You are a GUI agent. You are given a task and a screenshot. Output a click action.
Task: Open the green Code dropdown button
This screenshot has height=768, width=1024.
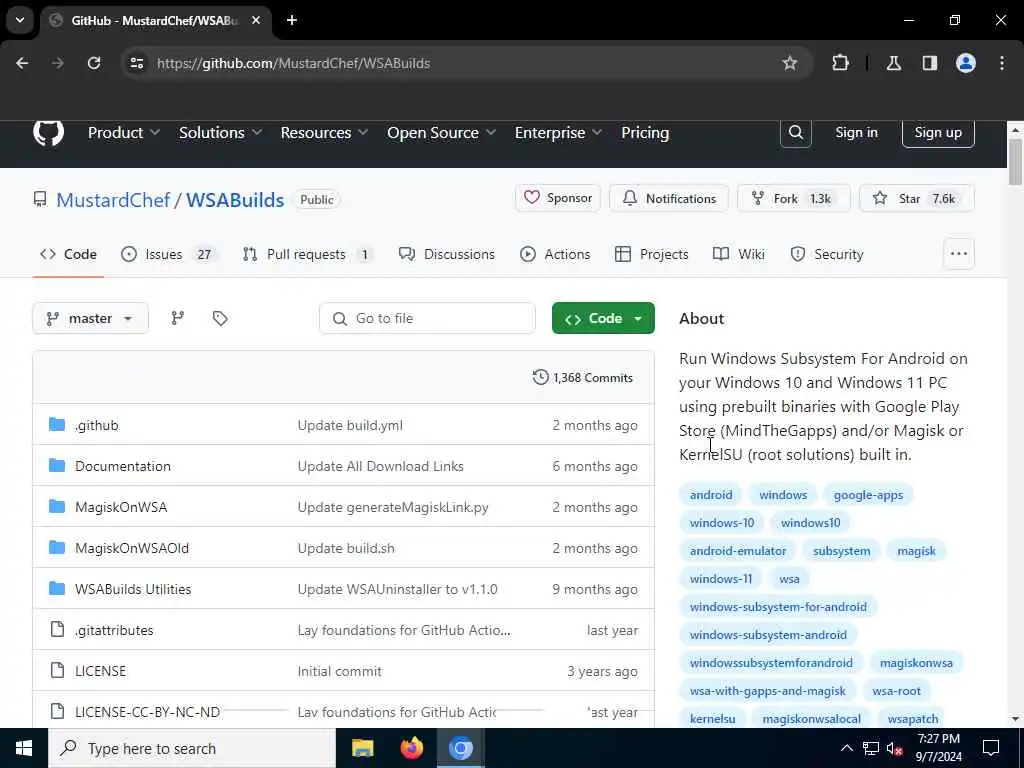click(x=603, y=318)
